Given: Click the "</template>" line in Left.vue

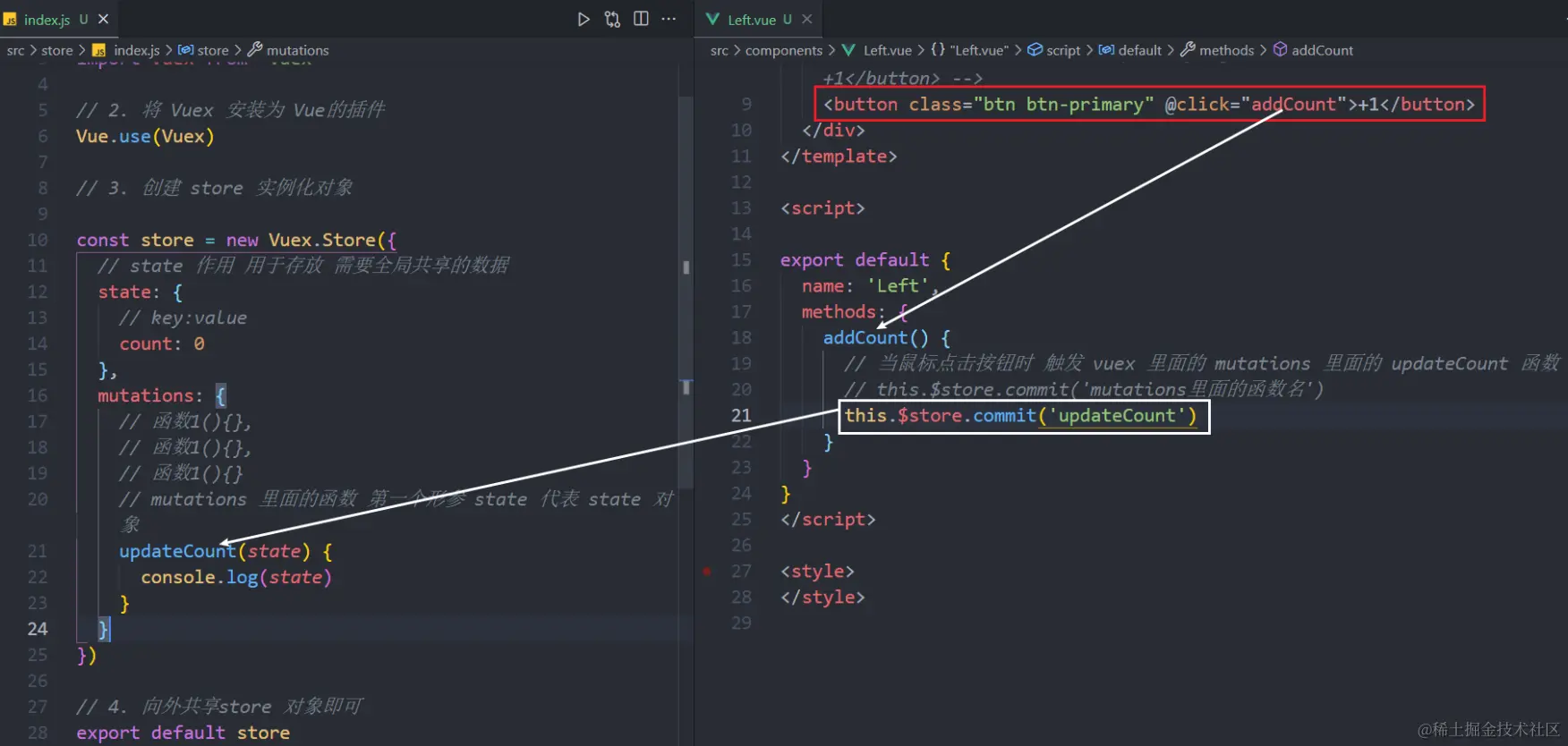Looking at the screenshot, I should 839,156.
